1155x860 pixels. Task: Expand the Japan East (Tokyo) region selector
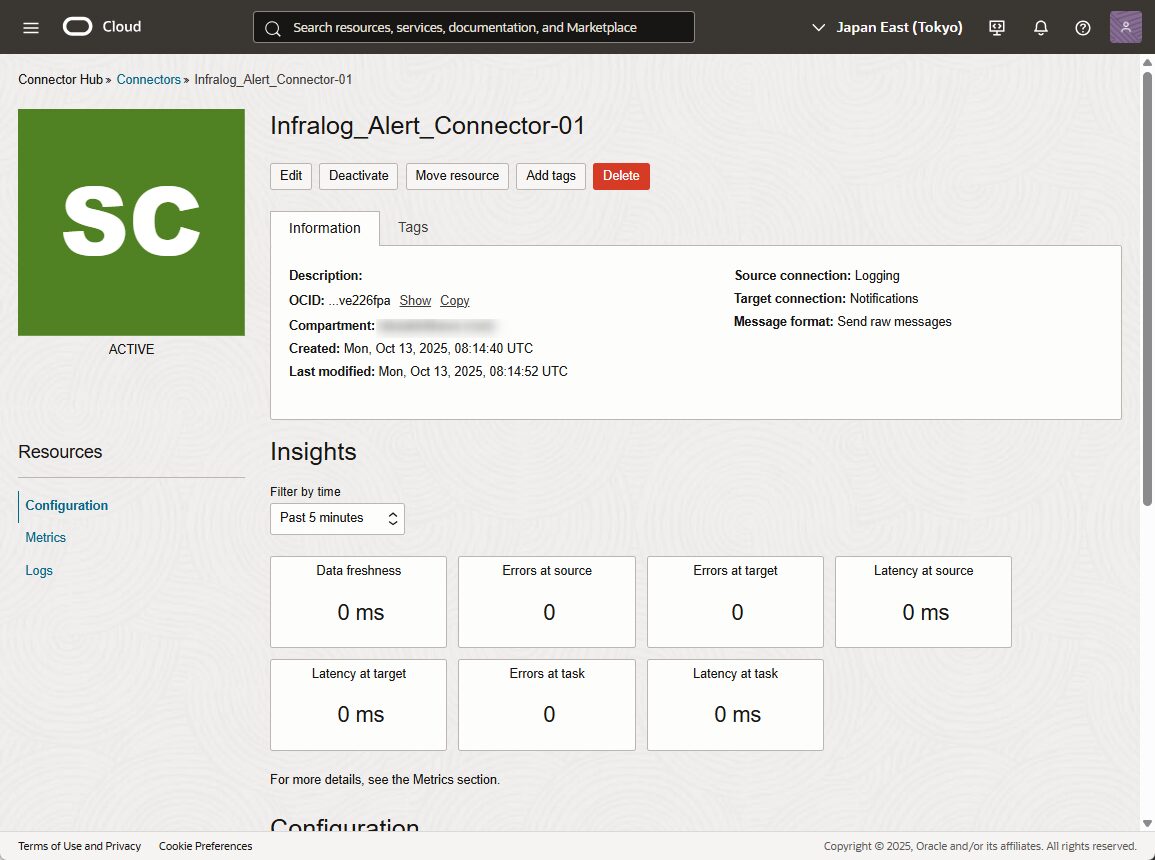click(x=887, y=27)
